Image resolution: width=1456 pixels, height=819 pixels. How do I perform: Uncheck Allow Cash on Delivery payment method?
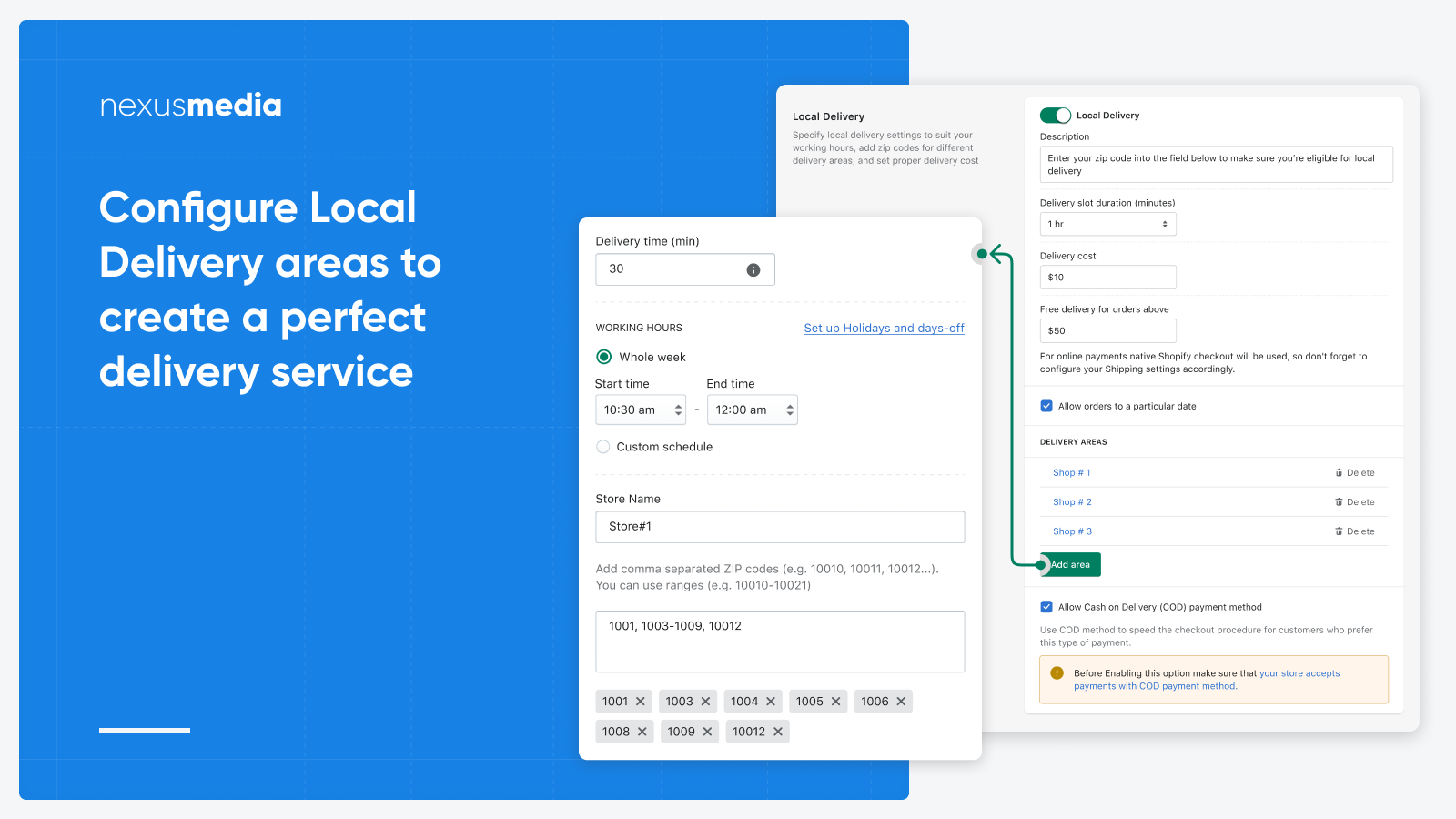tap(1046, 607)
